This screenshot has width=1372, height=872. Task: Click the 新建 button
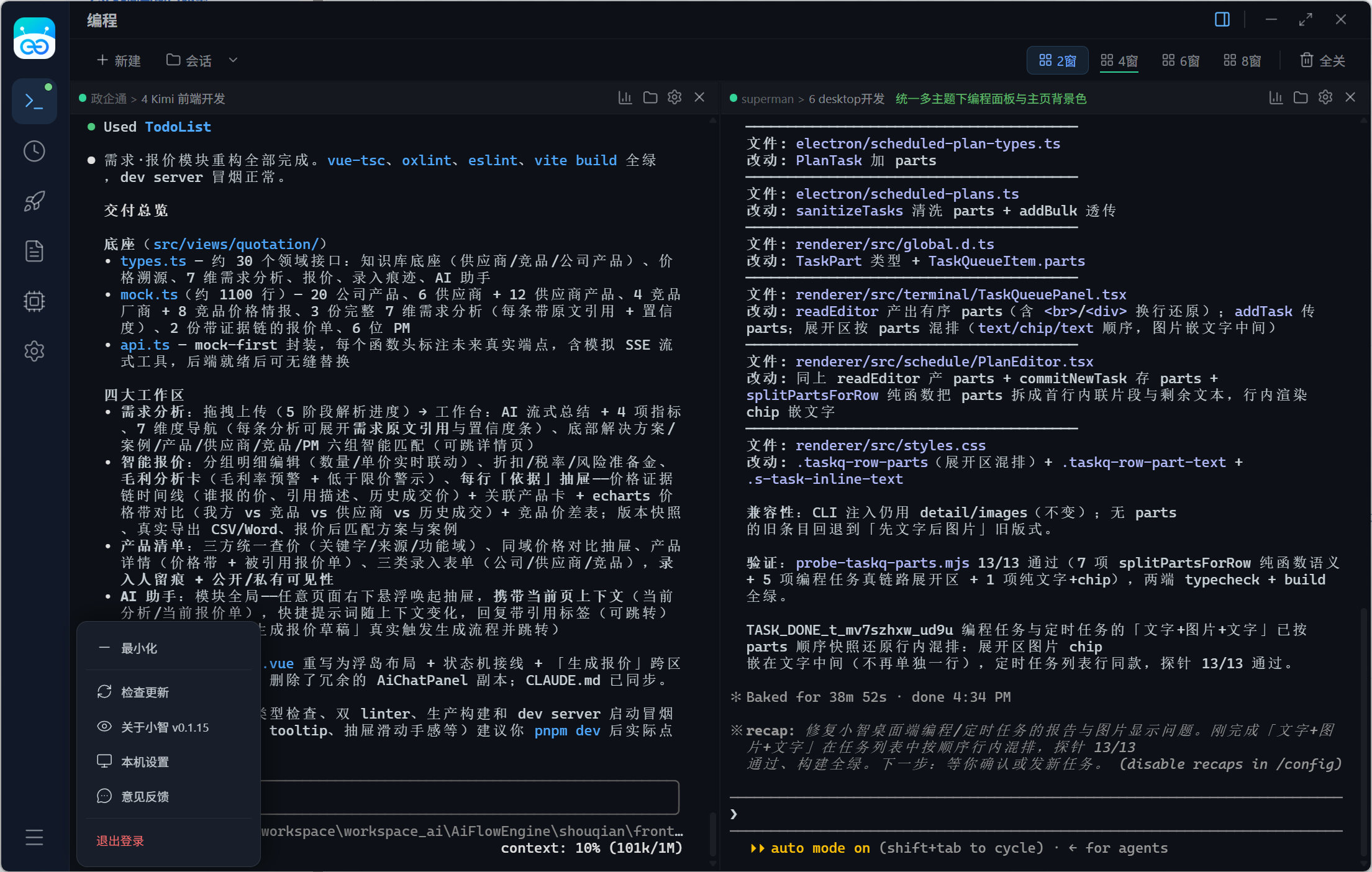click(119, 60)
